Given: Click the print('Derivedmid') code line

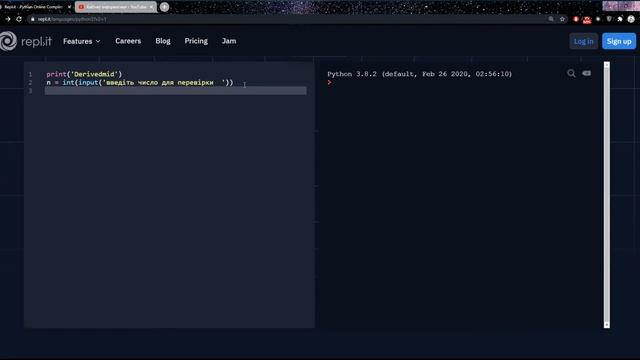Looking at the screenshot, I should [x=84, y=74].
